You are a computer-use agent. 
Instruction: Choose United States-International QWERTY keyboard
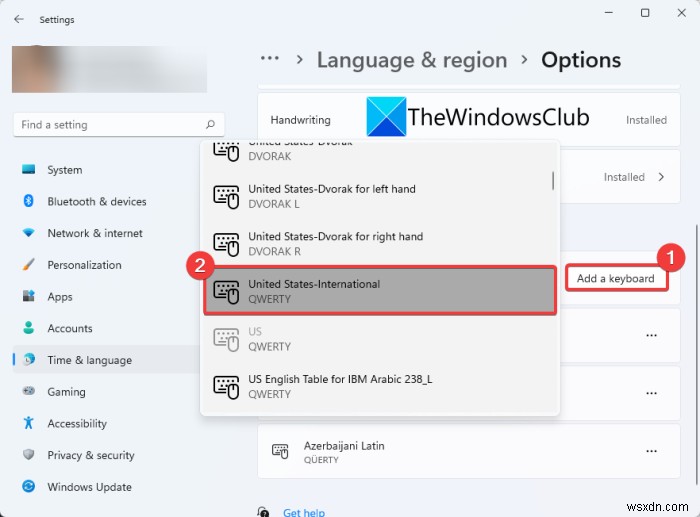(x=380, y=291)
